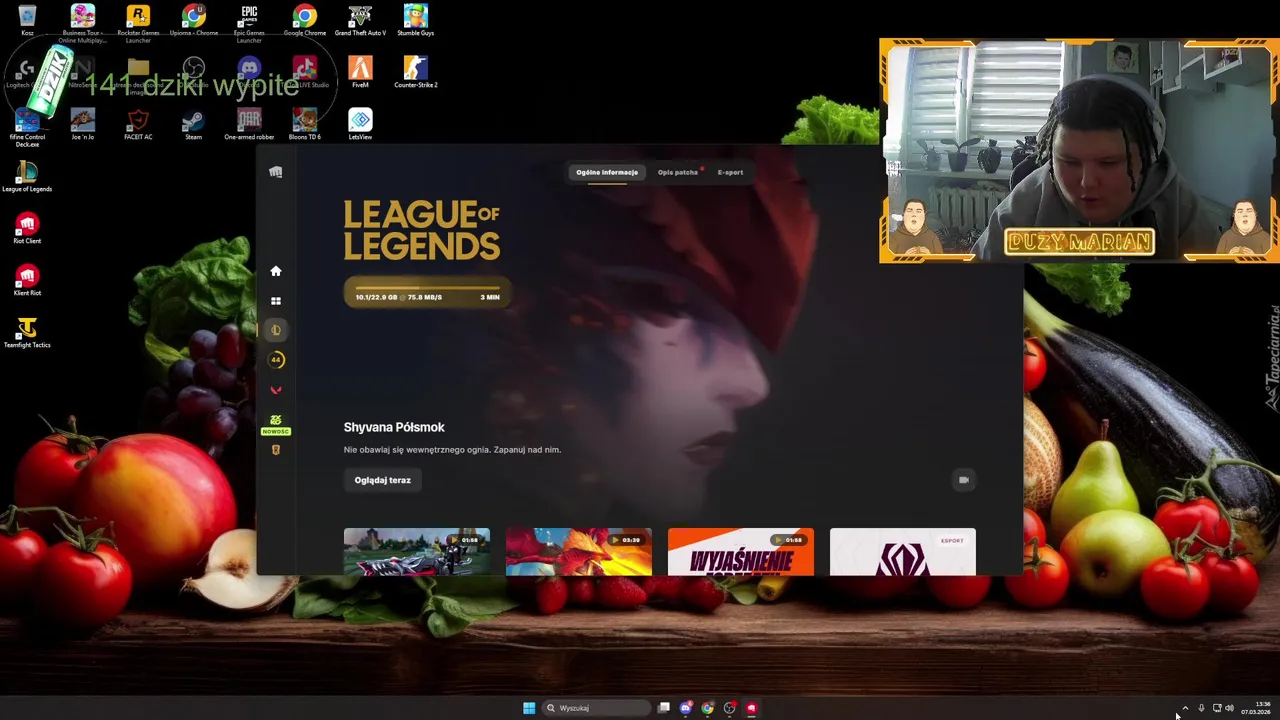This screenshot has height=720, width=1280.
Task: Open the speaker volume tray icon
Action: [x=1229, y=708]
